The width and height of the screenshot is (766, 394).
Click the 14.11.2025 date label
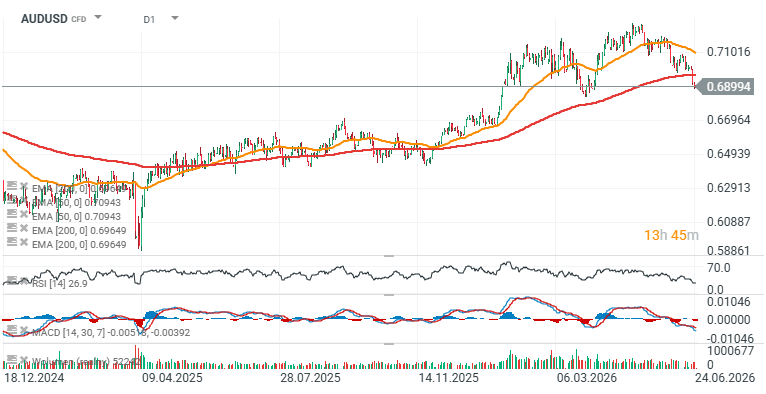448,378
